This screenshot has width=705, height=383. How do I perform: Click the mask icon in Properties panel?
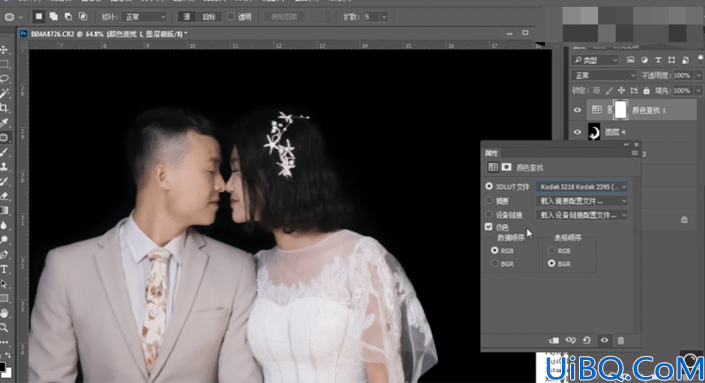click(x=506, y=167)
